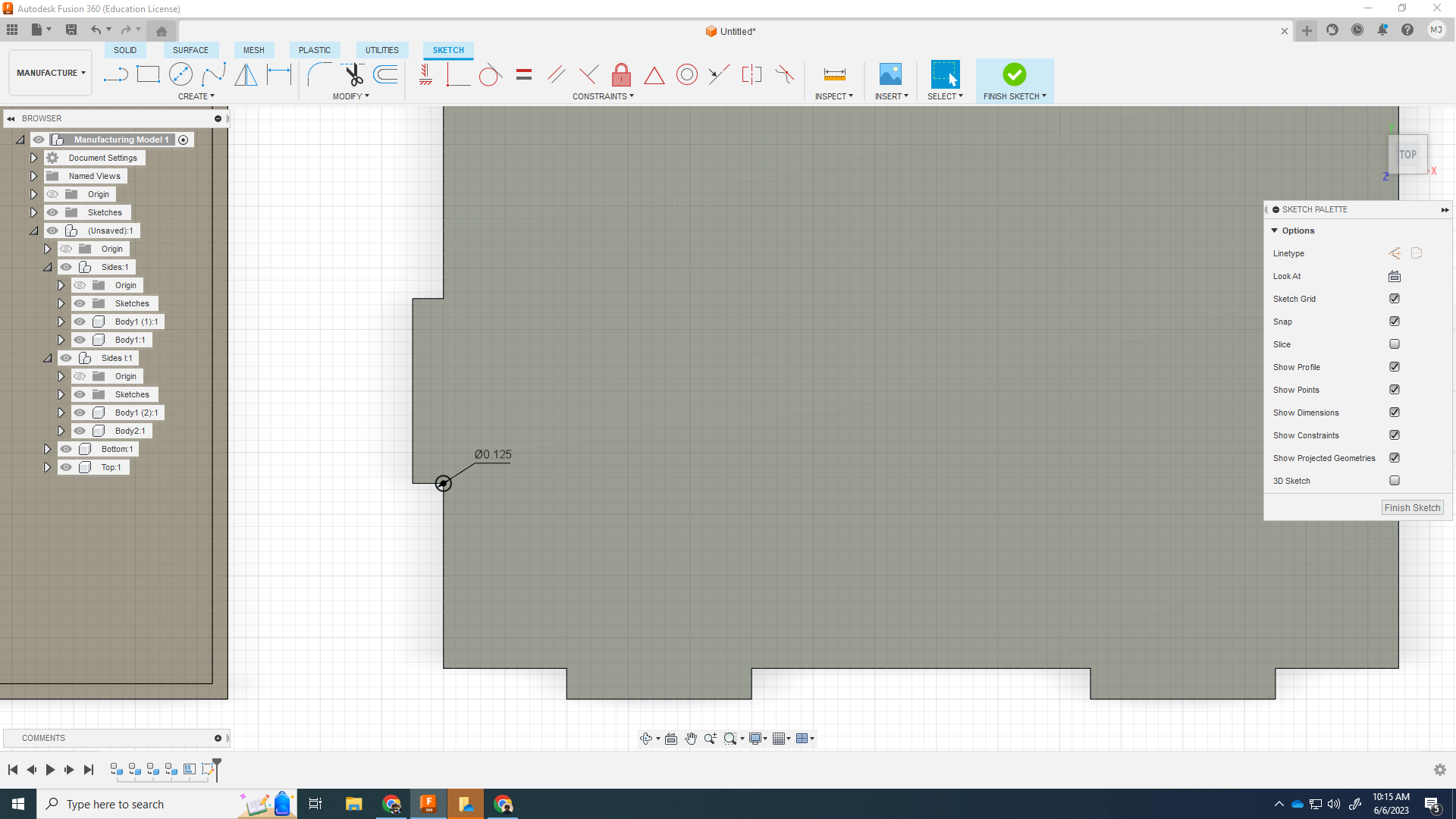Click the Fix/Unfix lock constraint icon
Screen dimensions: 1456x819
[621, 74]
